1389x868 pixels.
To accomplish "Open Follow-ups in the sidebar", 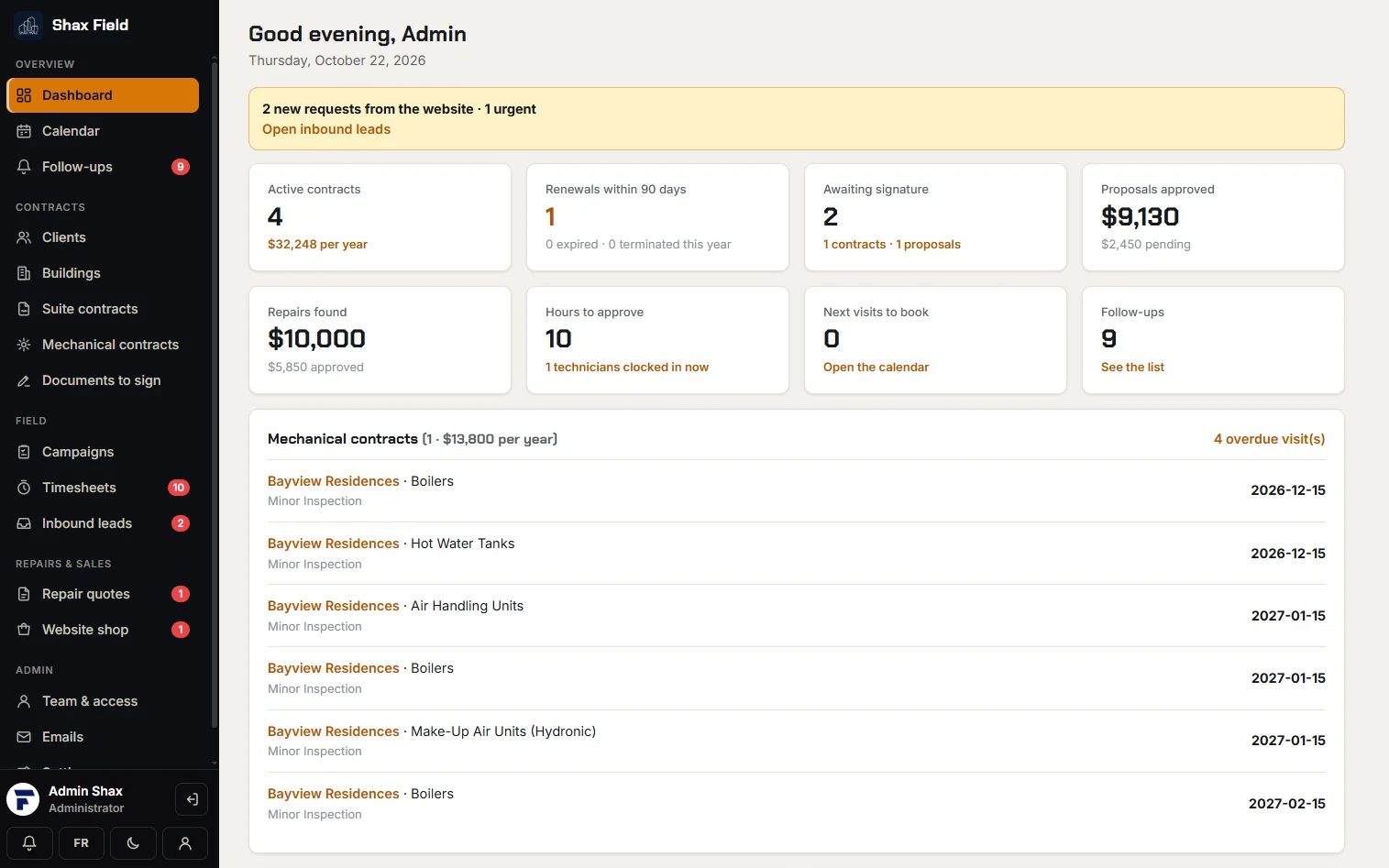I will 103,167.
